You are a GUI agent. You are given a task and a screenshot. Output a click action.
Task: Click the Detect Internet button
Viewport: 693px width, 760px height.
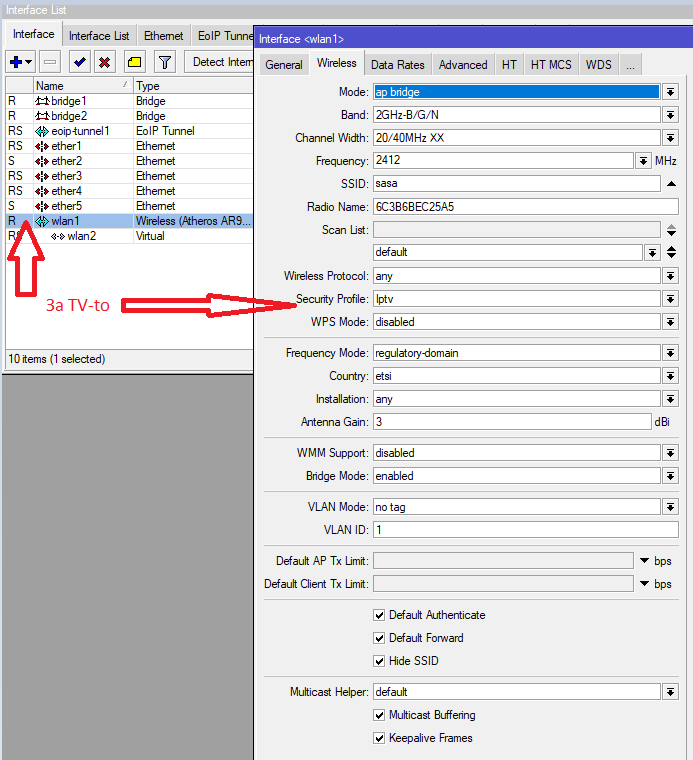(x=221, y=62)
